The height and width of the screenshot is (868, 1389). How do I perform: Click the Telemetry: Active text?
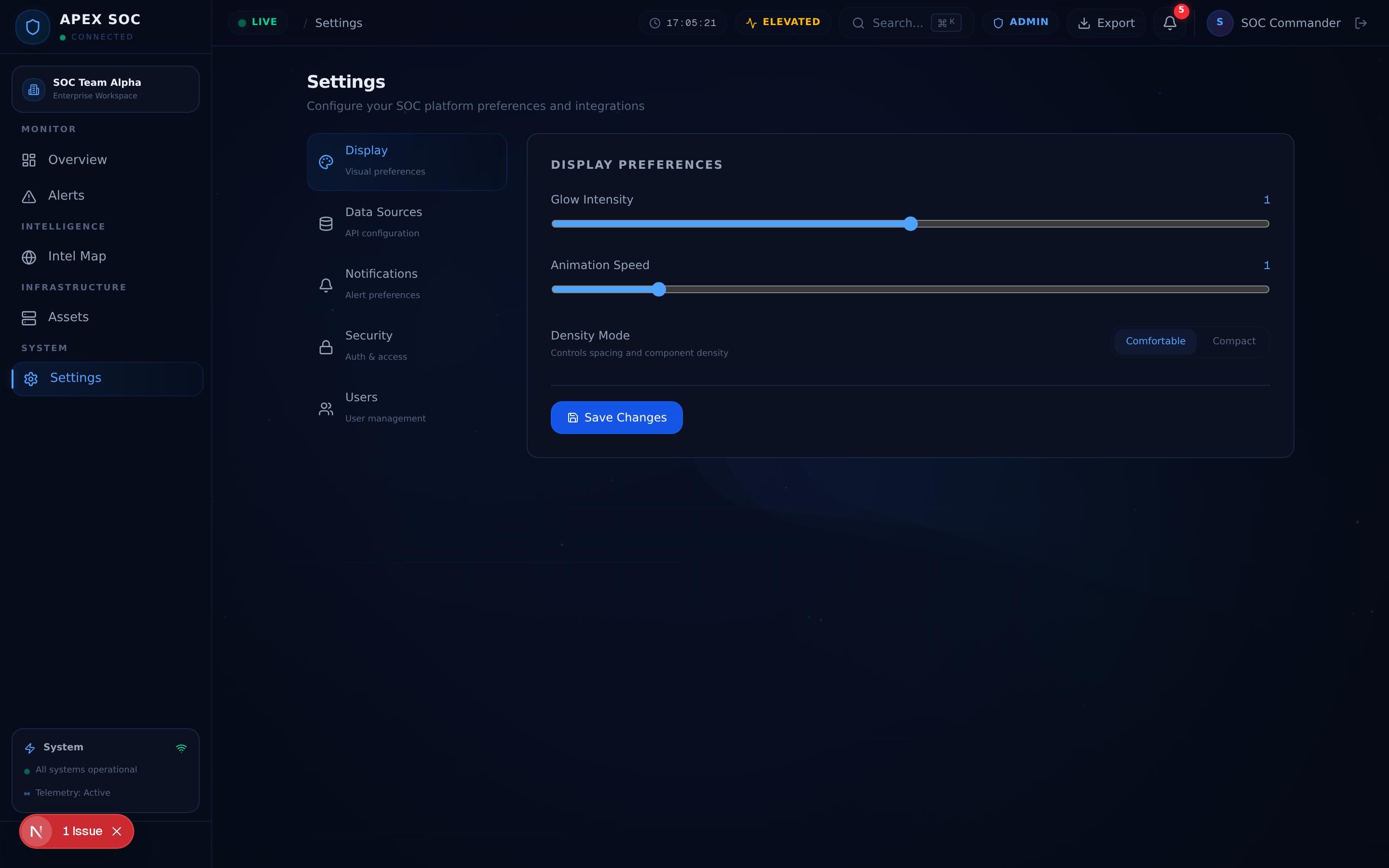73,793
